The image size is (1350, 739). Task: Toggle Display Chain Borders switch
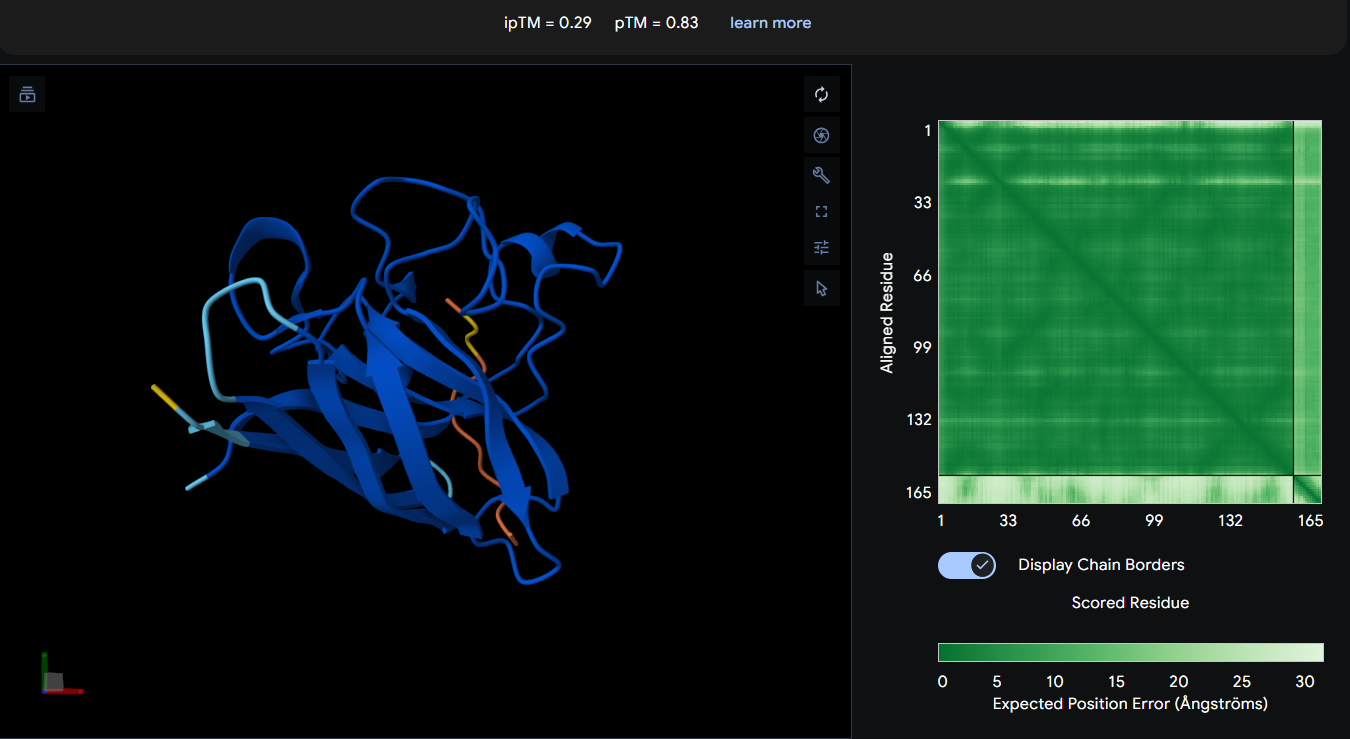click(x=967, y=565)
